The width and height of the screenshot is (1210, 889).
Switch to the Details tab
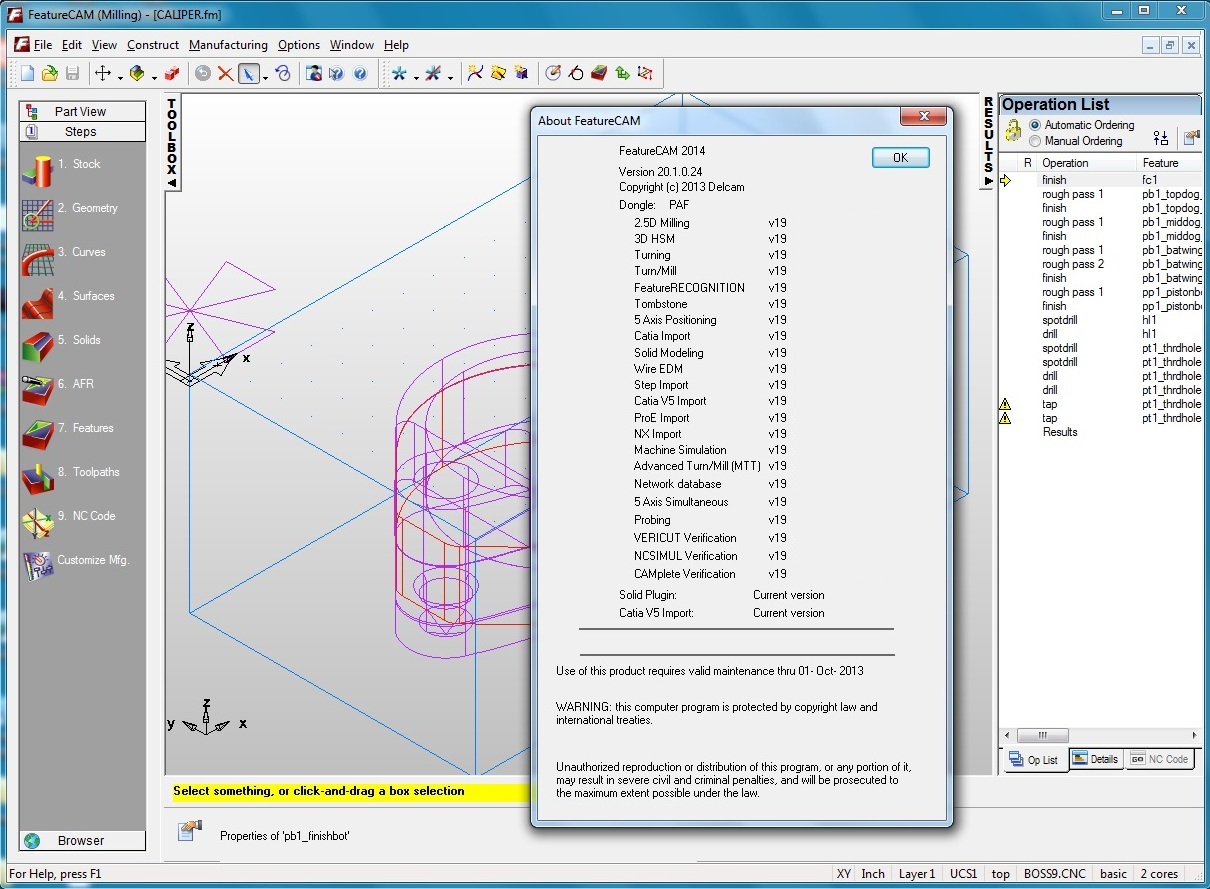pyautogui.click(x=1096, y=760)
